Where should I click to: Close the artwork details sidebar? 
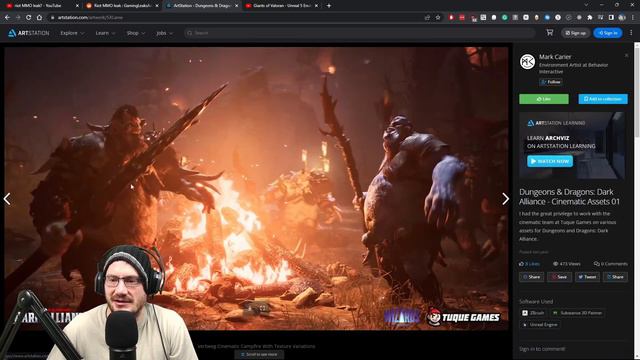627,55
